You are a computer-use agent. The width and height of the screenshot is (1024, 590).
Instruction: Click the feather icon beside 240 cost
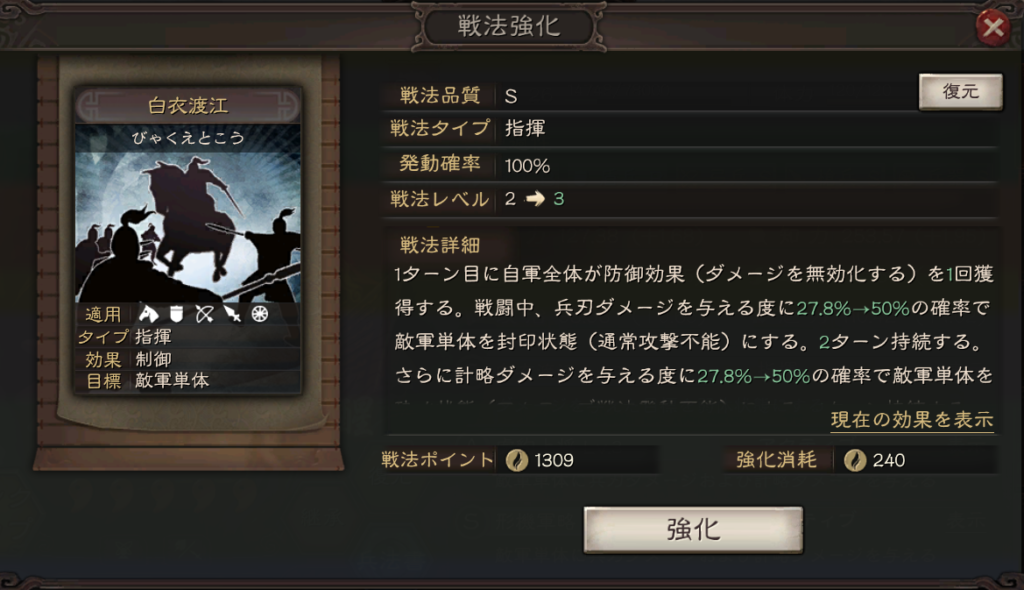854,460
